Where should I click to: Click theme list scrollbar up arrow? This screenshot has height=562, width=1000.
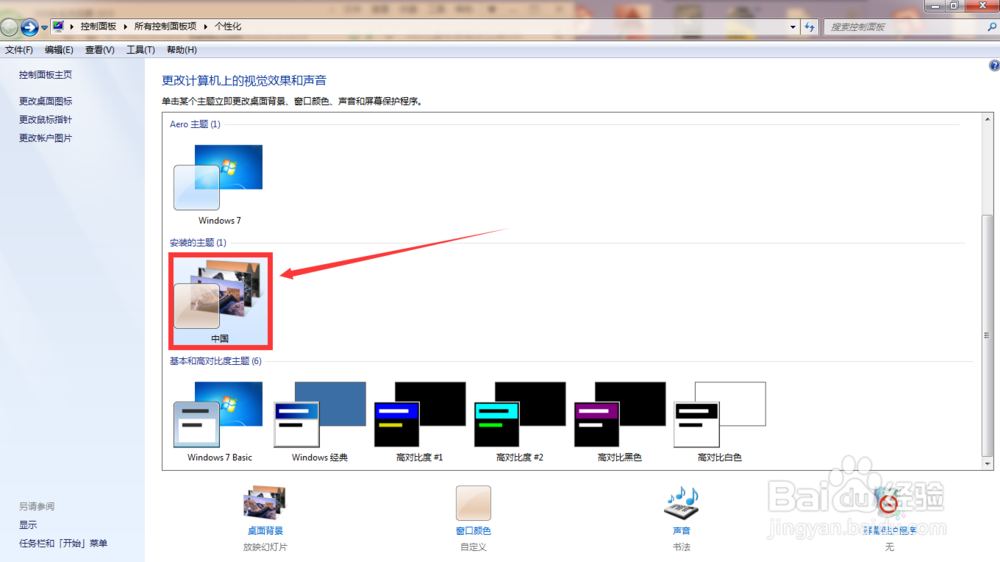coord(987,119)
